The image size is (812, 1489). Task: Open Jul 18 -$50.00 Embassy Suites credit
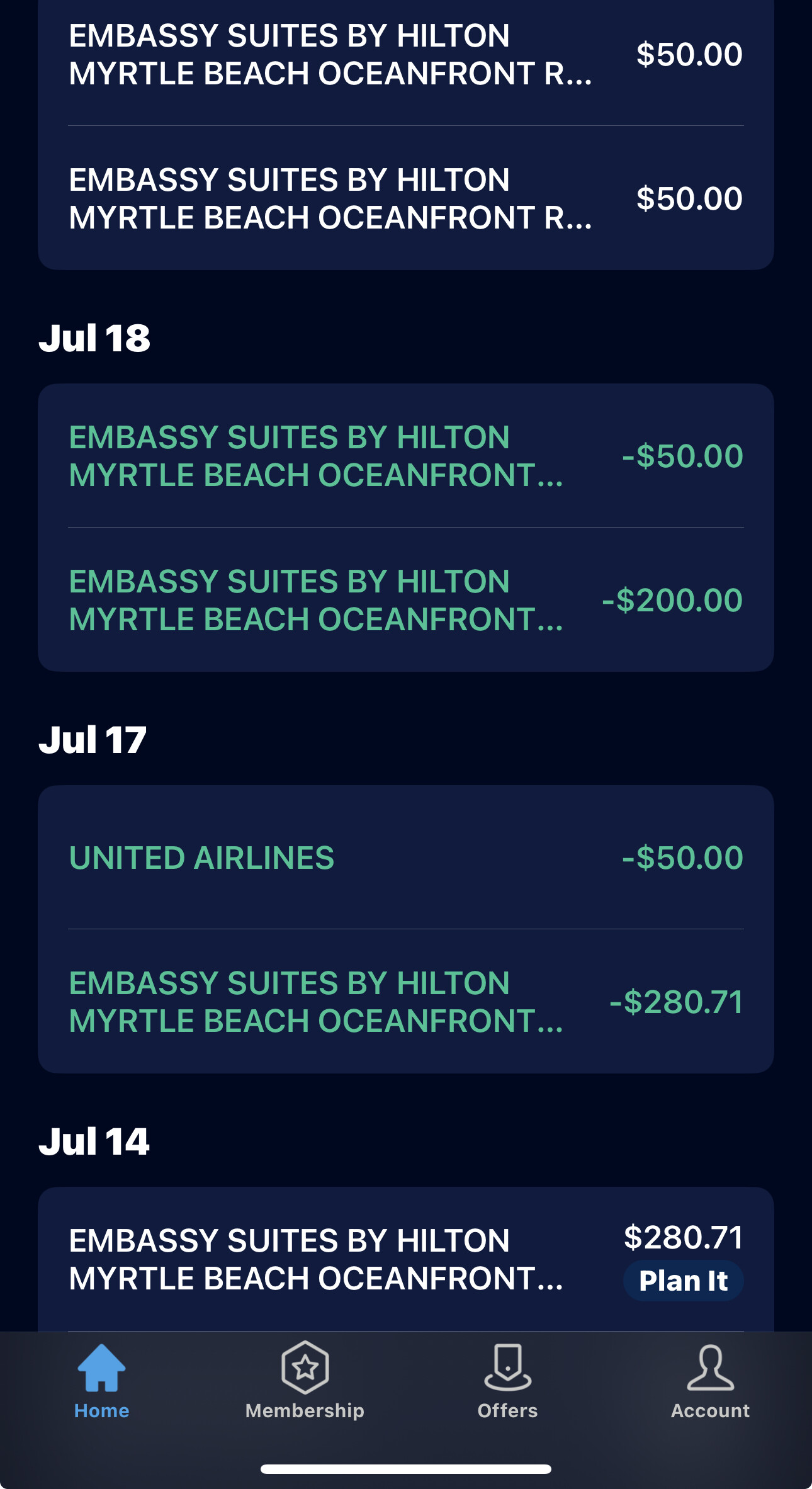point(406,456)
